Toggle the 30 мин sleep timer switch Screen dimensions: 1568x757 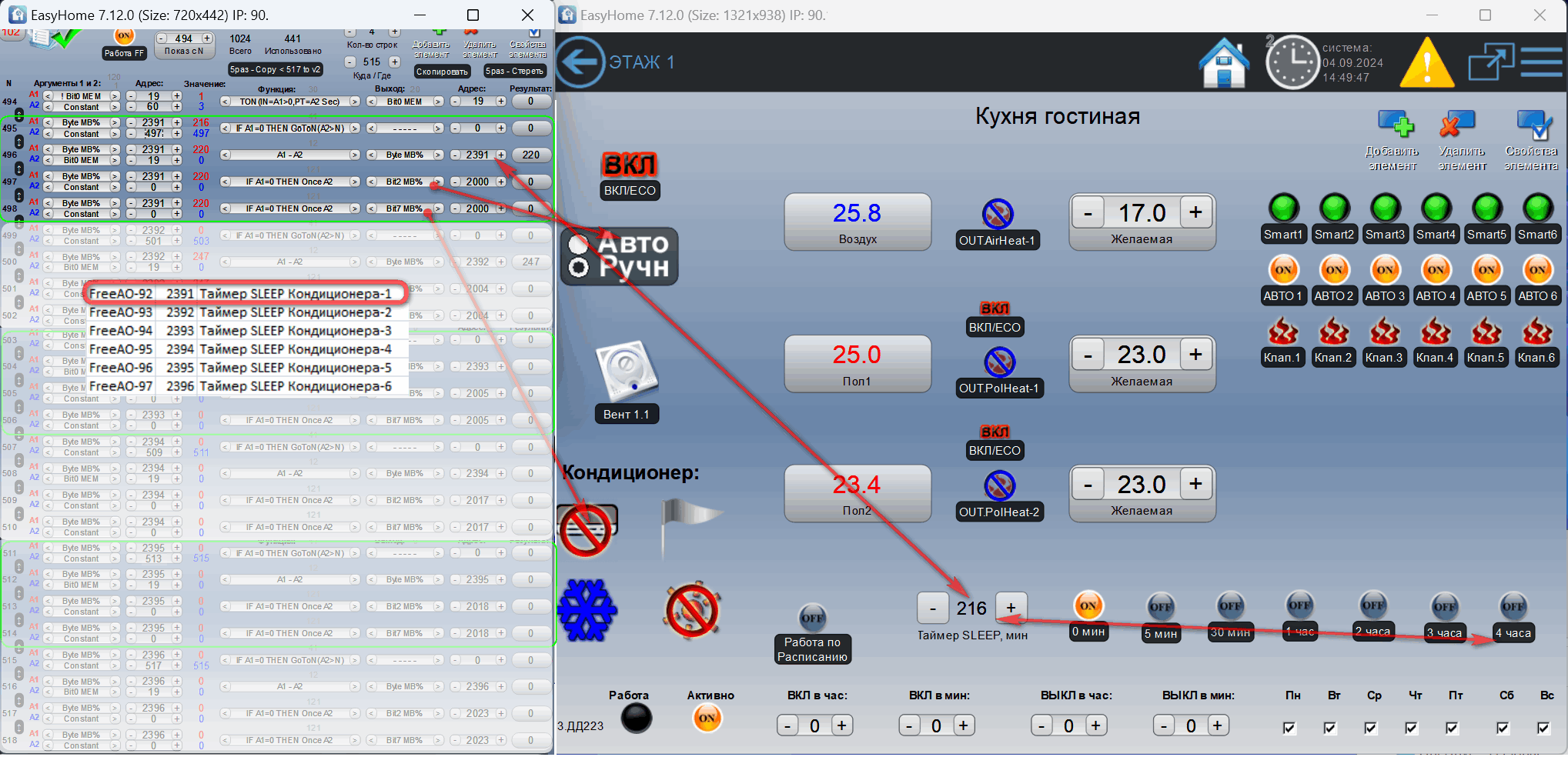tap(1230, 606)
